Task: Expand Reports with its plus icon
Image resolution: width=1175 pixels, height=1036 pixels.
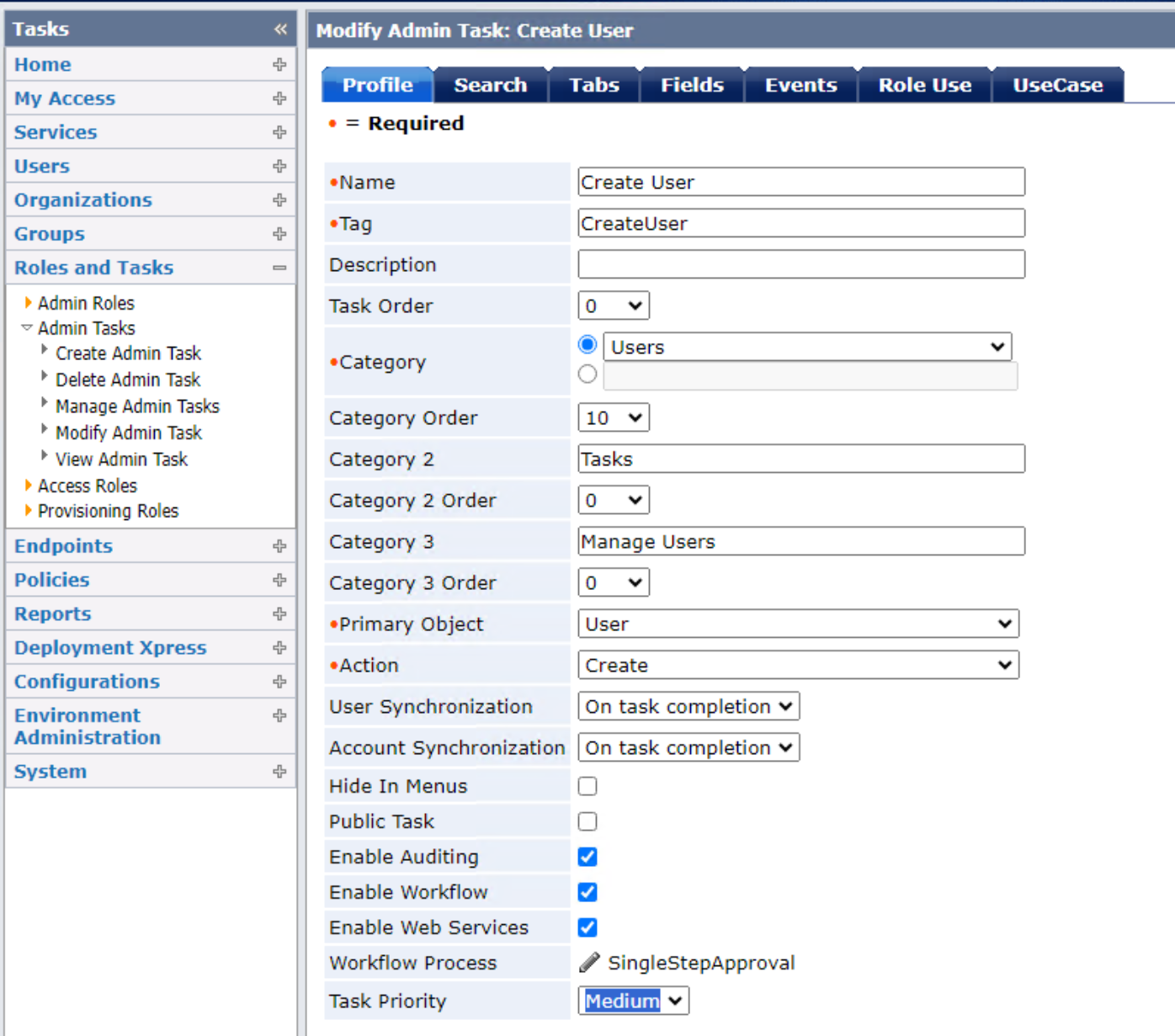Action: [x=279, y=614]
